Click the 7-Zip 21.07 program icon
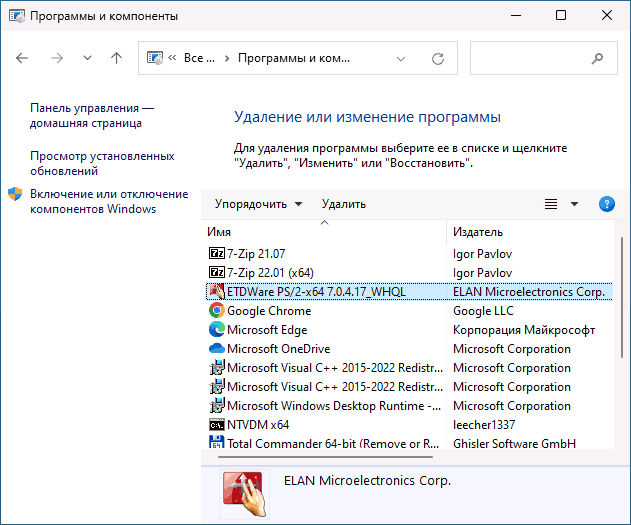This screenshot has width=631, height=525. click(216, 254)
